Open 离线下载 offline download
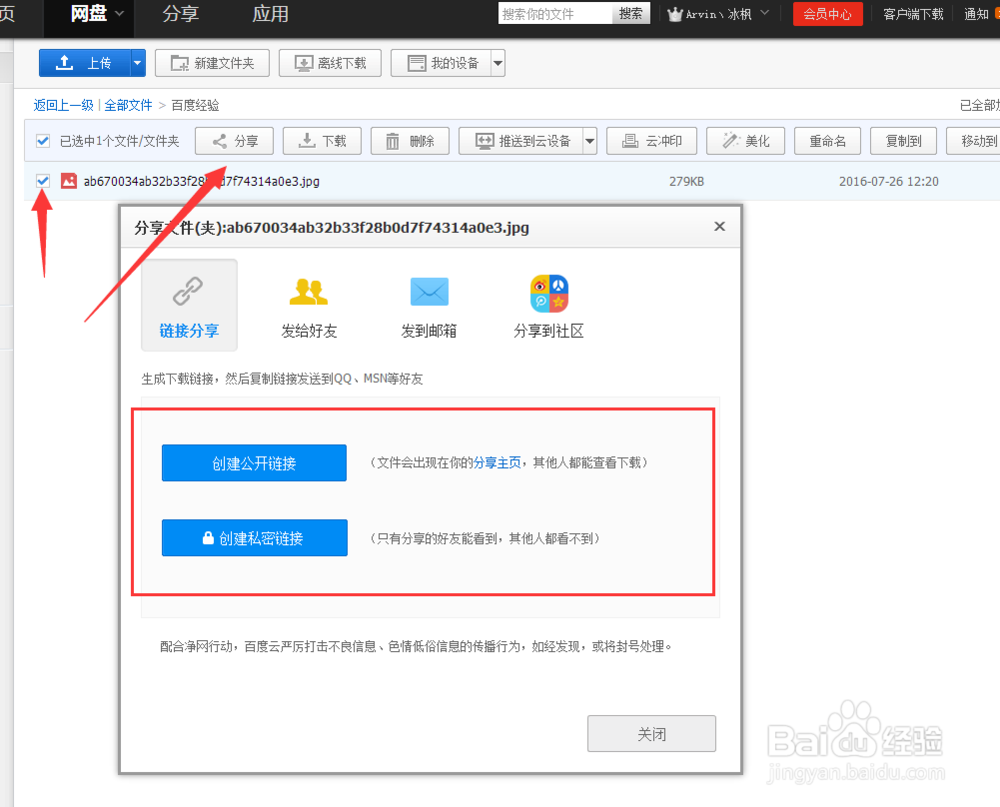This screenshot has width=1000, height=807. [330, 63]
